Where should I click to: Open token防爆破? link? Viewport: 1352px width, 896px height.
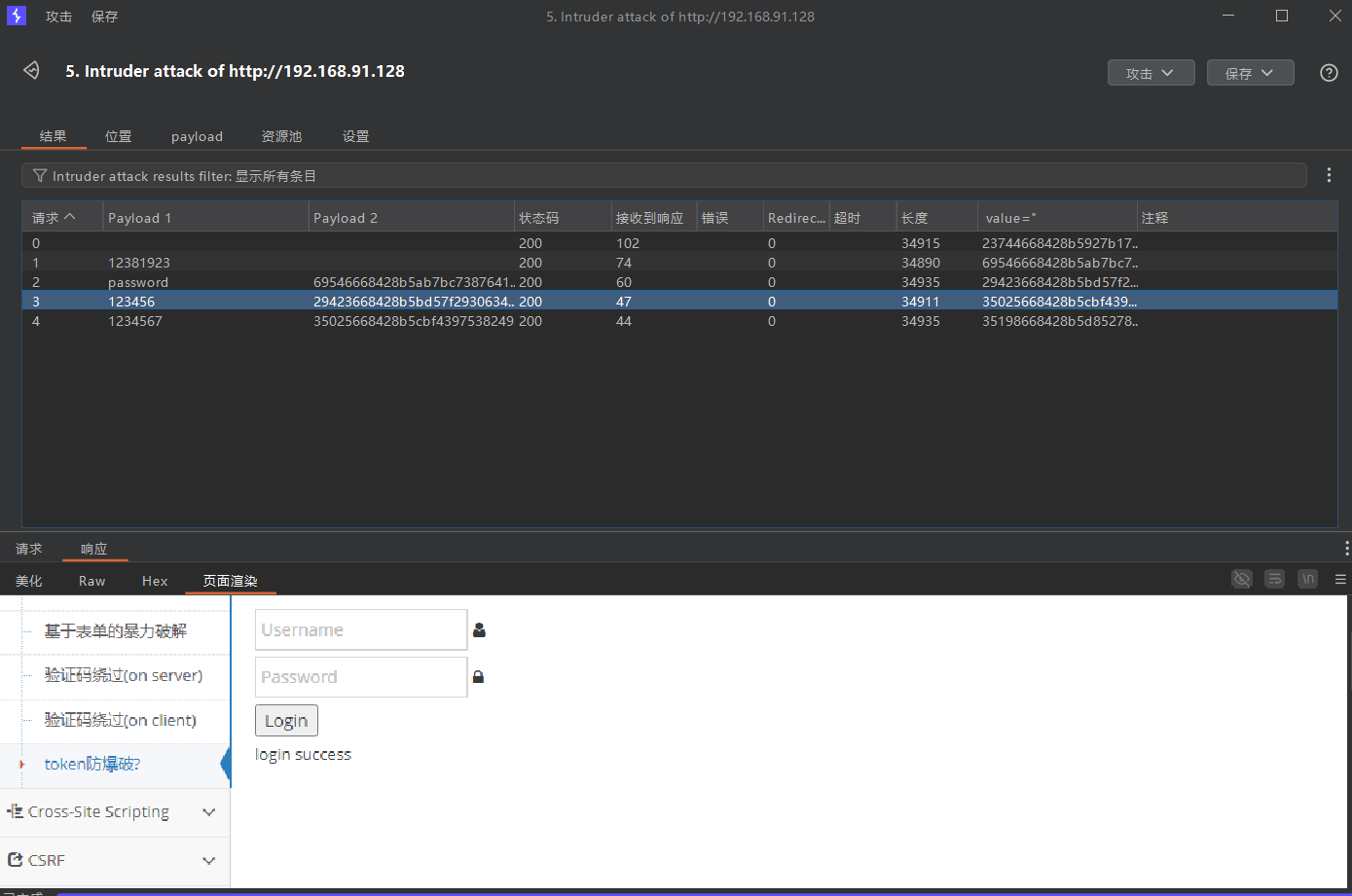point(92,765)
